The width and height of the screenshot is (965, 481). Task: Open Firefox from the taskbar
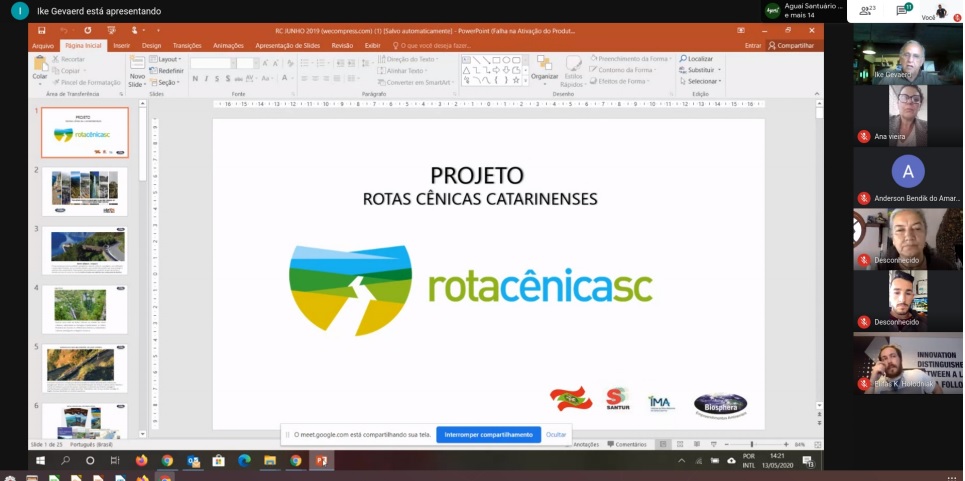142,461
